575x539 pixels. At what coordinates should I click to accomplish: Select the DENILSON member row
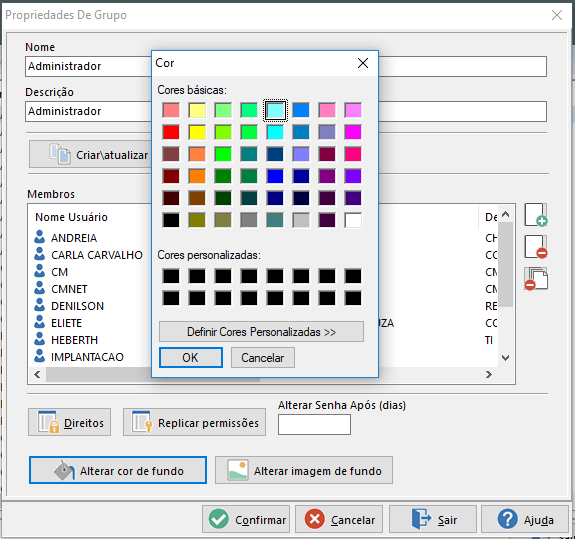[263, 305]
